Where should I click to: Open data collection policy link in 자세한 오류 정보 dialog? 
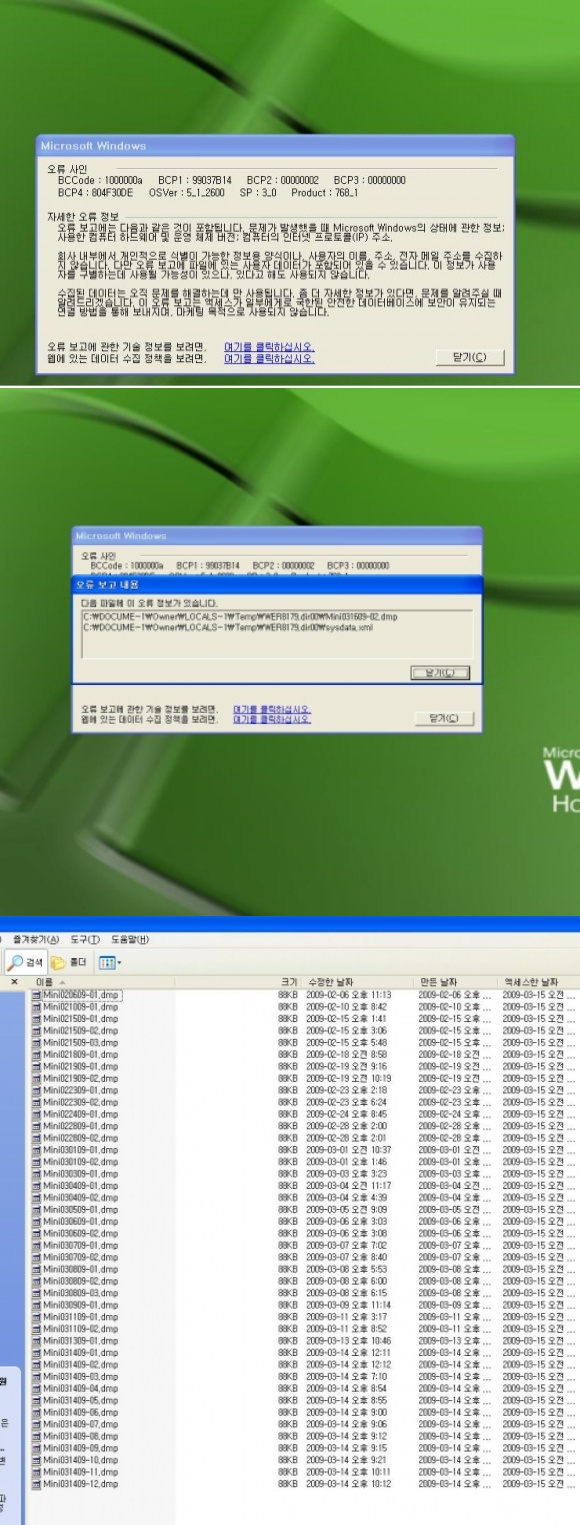pyautogui.click(x=268, y=358)
